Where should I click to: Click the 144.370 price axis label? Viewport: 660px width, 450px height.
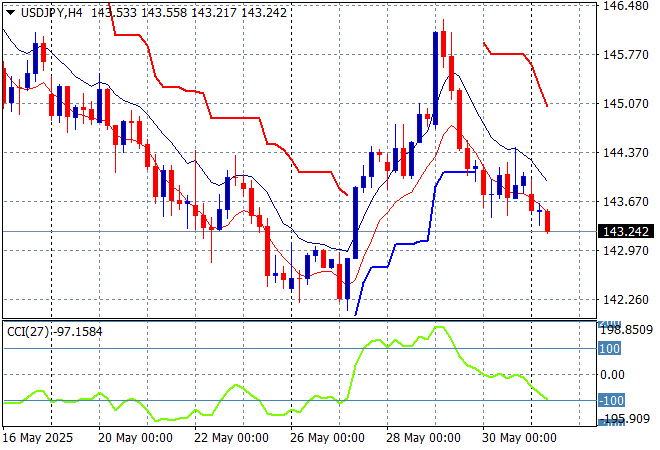[624, 153]
